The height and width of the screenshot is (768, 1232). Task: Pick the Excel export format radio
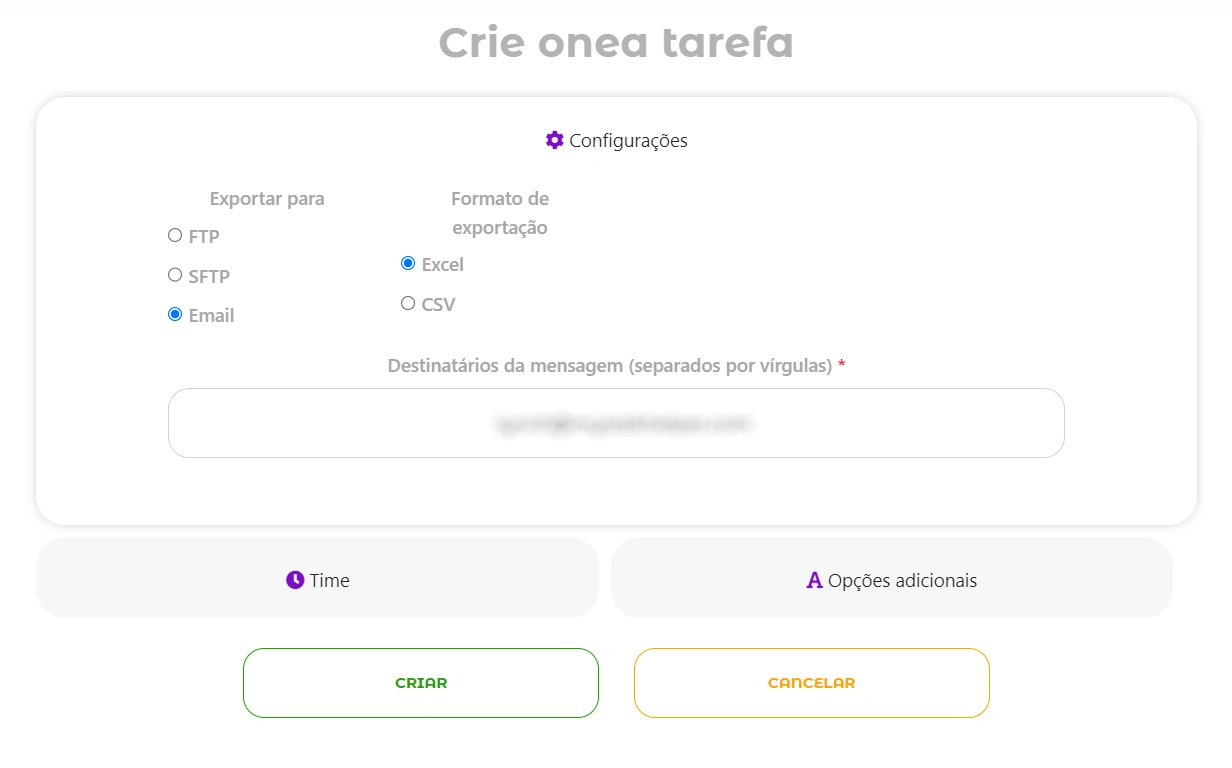tap(408, 264)
